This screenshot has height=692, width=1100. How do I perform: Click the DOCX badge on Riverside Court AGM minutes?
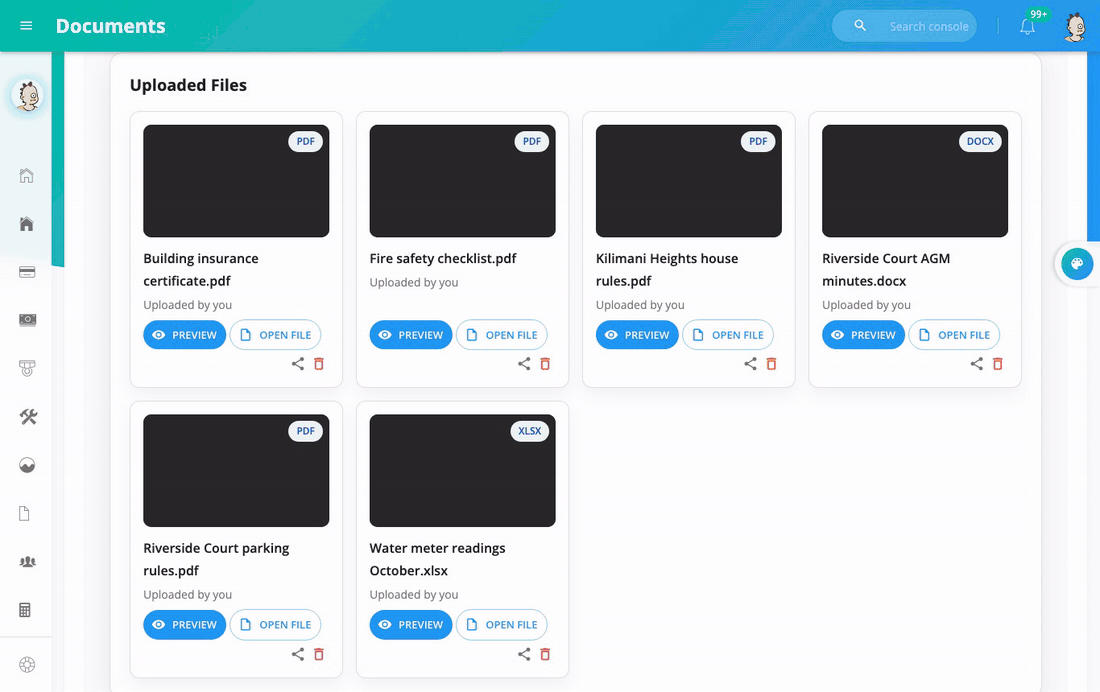tap(980, 141)
